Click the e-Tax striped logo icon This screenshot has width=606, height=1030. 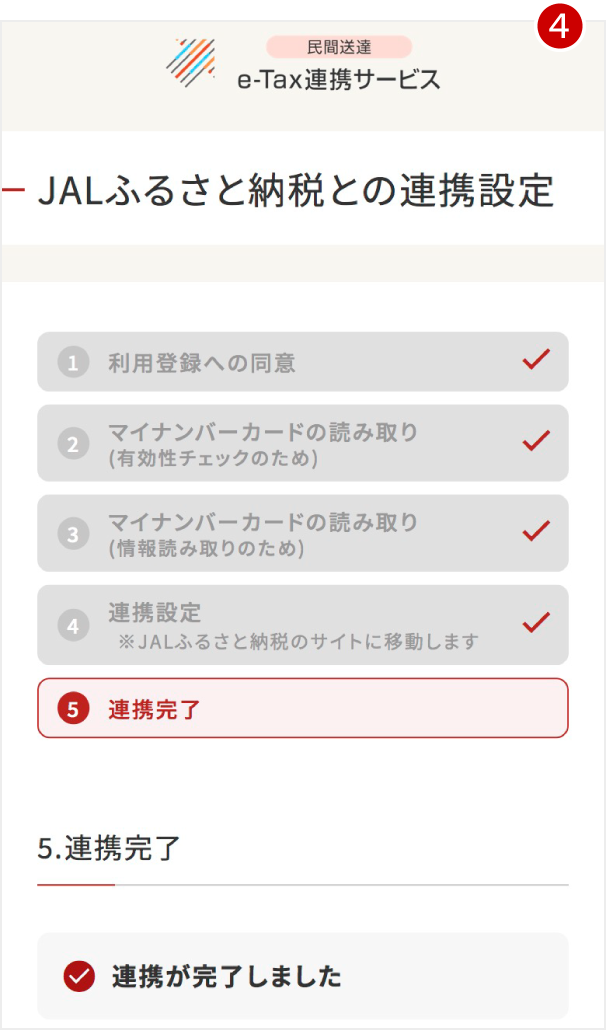tap(190, 62)
